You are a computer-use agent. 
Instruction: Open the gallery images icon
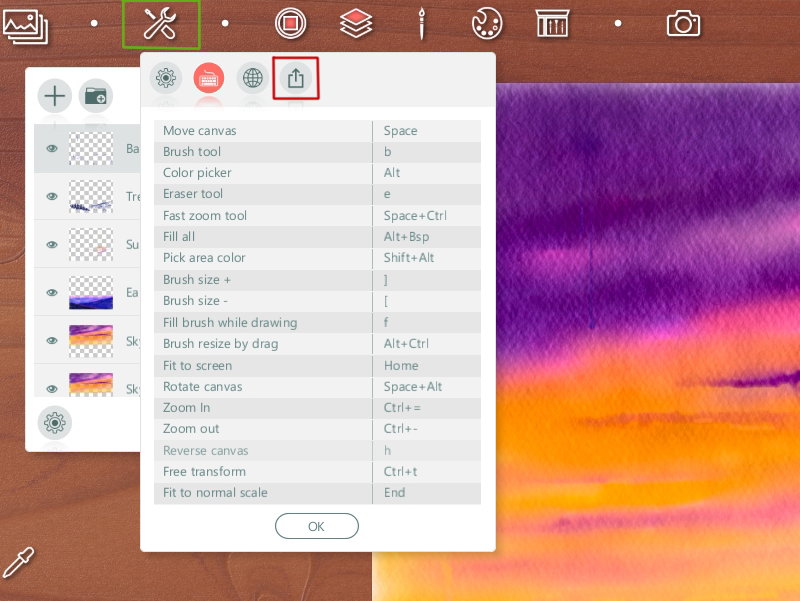click(x=26, y=25)
